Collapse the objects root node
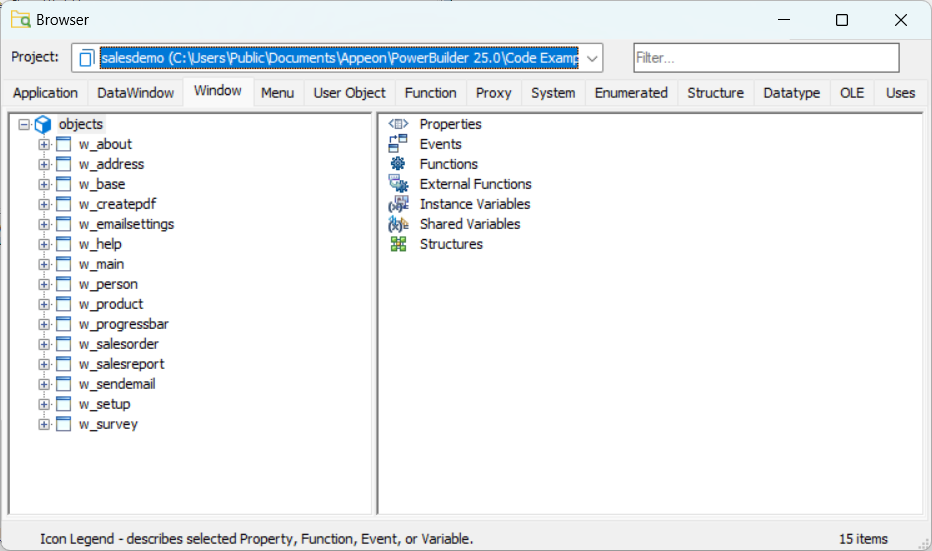 24,125
